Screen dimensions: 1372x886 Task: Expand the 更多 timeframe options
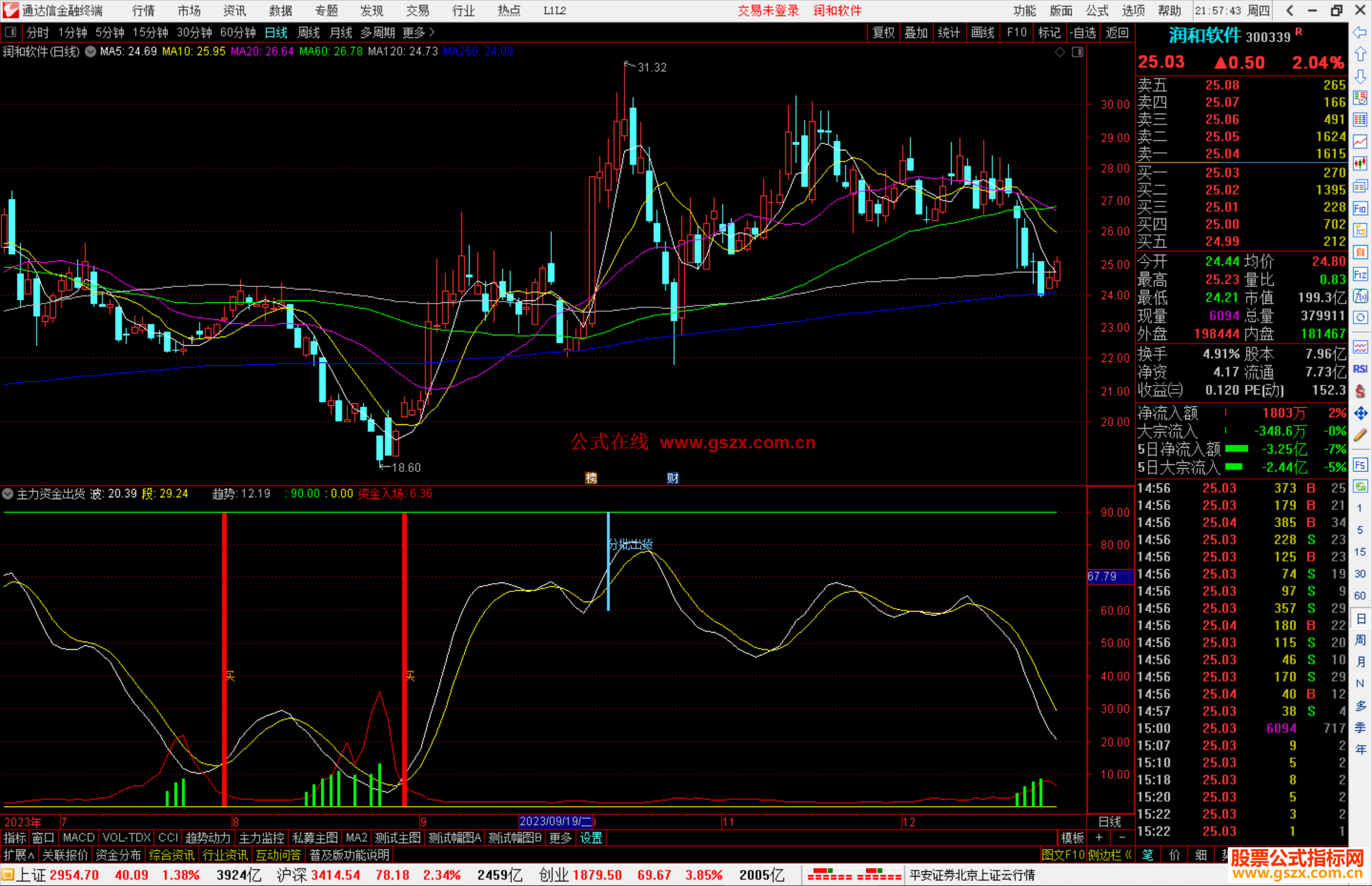click(x=419, y=32)
